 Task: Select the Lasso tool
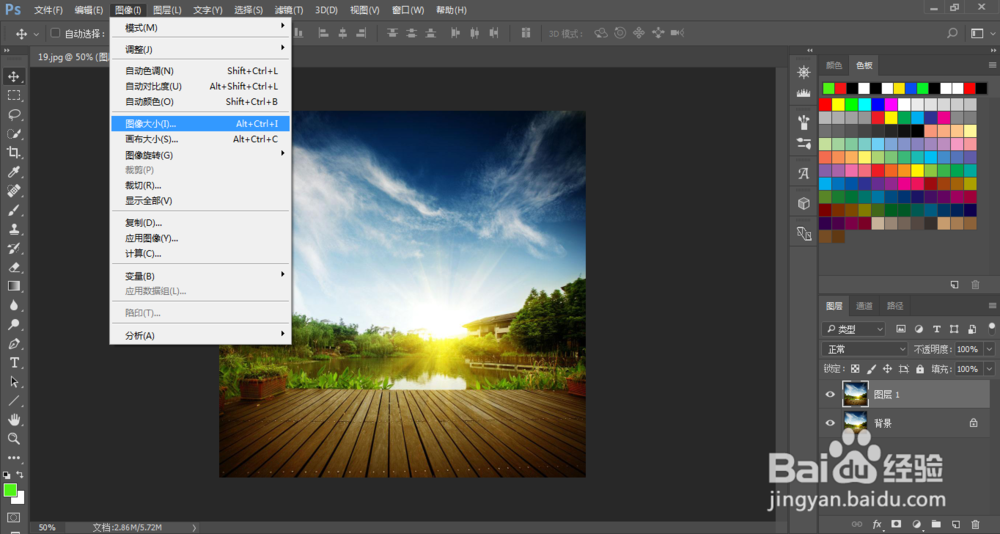point(13,115)
